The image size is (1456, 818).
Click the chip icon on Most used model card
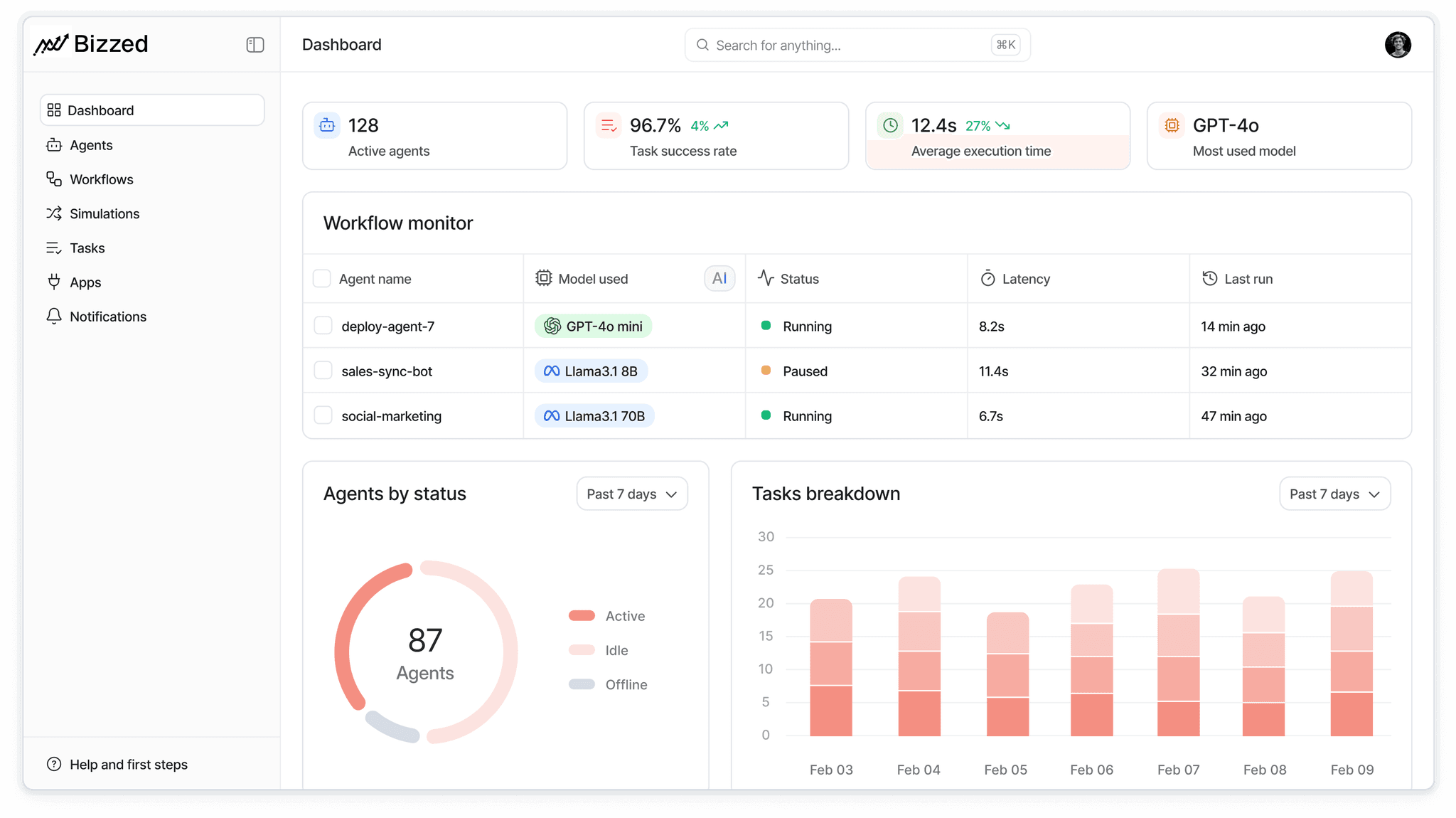point(1172,126)
